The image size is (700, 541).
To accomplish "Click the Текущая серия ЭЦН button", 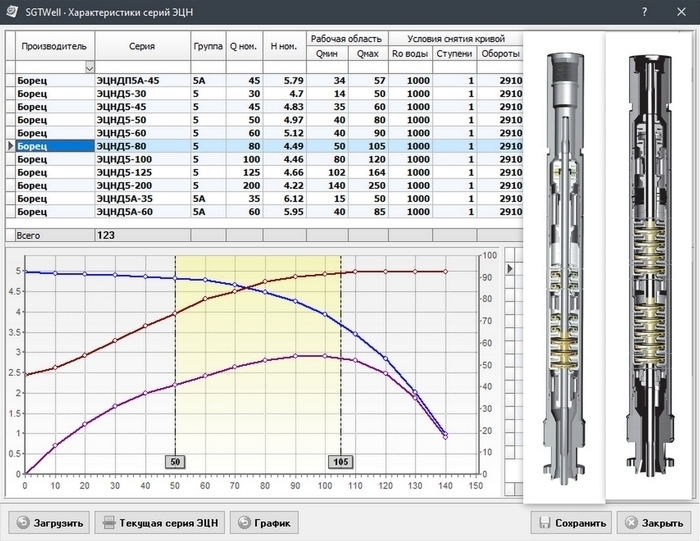I will pos(161,522).
